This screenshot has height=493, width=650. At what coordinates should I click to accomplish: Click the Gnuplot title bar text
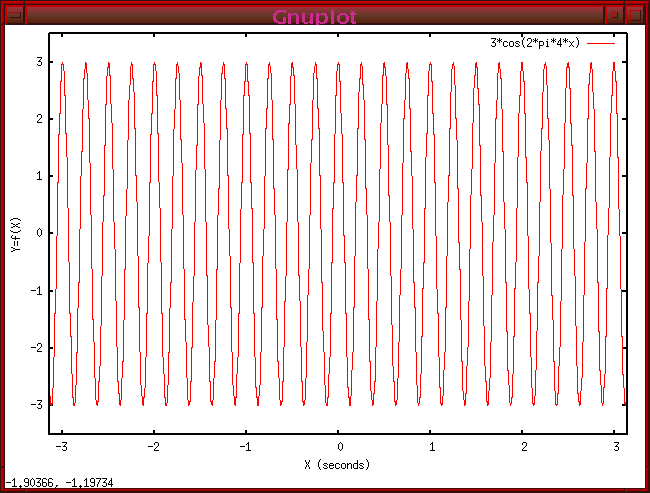pos(314,16)
